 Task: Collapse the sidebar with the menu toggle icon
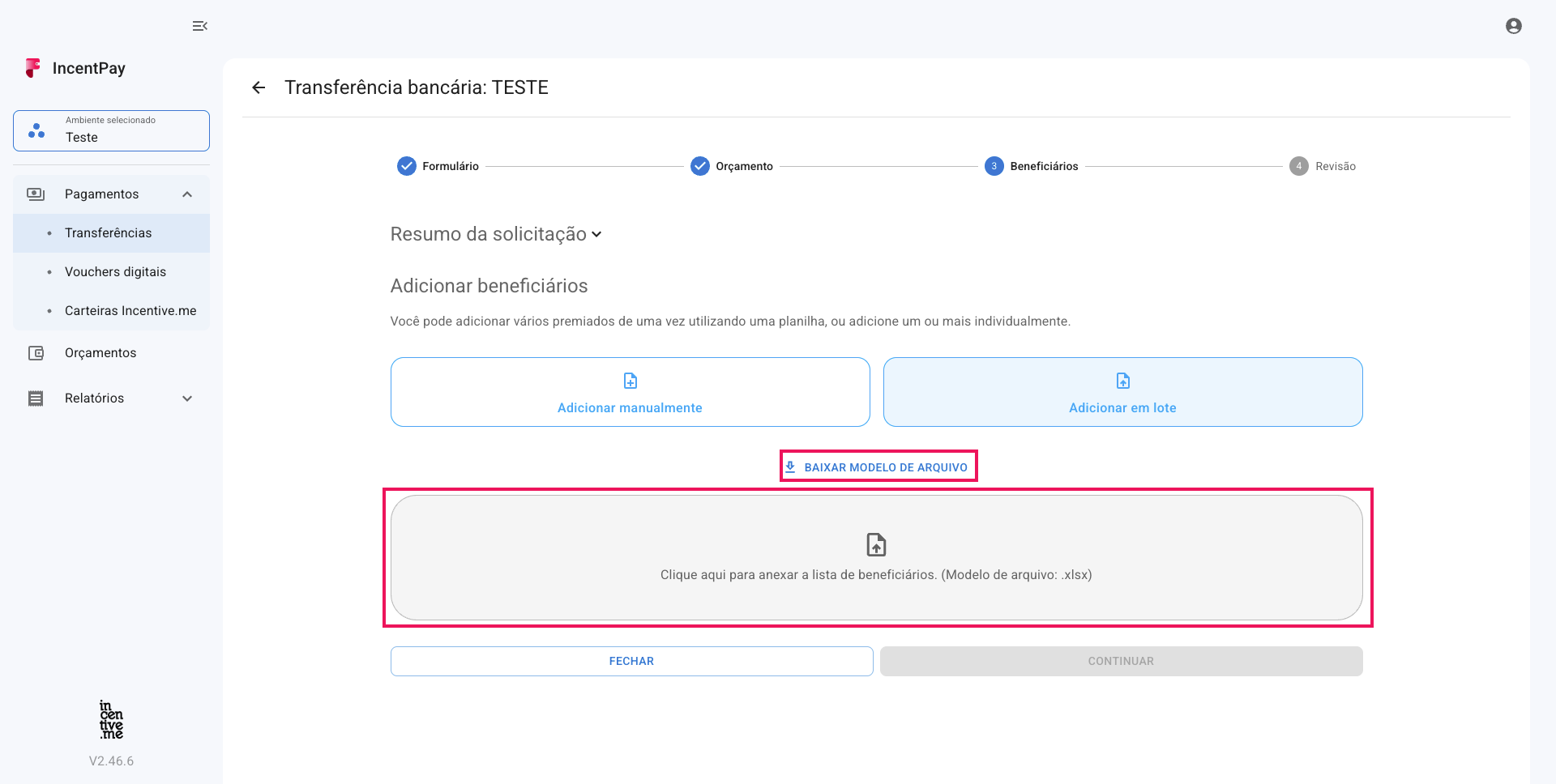click(199, 26)
